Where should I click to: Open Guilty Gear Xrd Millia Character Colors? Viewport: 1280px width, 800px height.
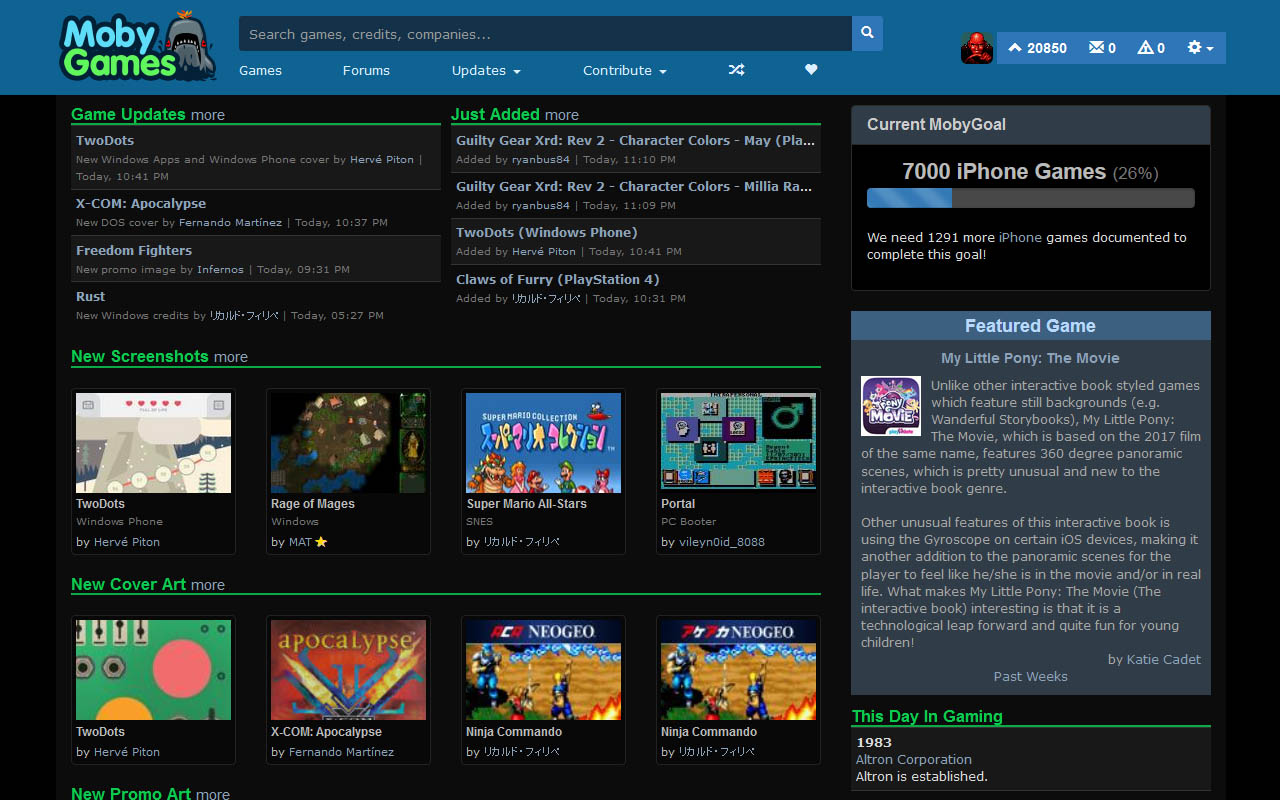pyautogui.click(x=636, y=186)
